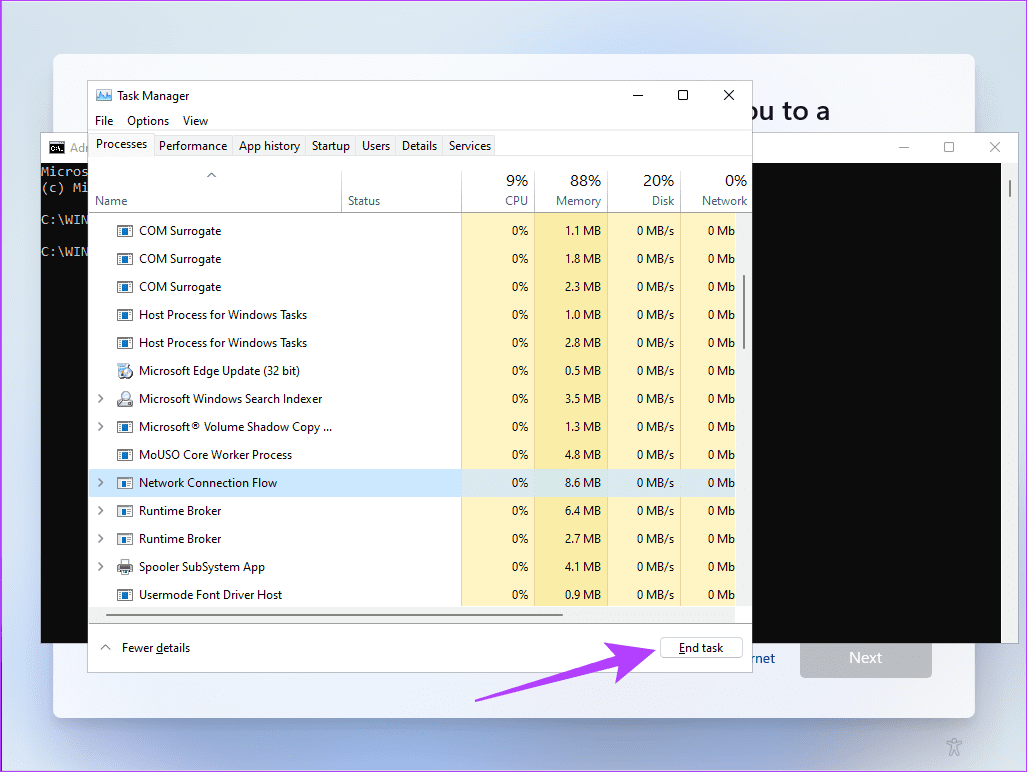Click the process list vertical scrollbar
This screenshot has height=772, width=1027.
click(x=744, y=310)
